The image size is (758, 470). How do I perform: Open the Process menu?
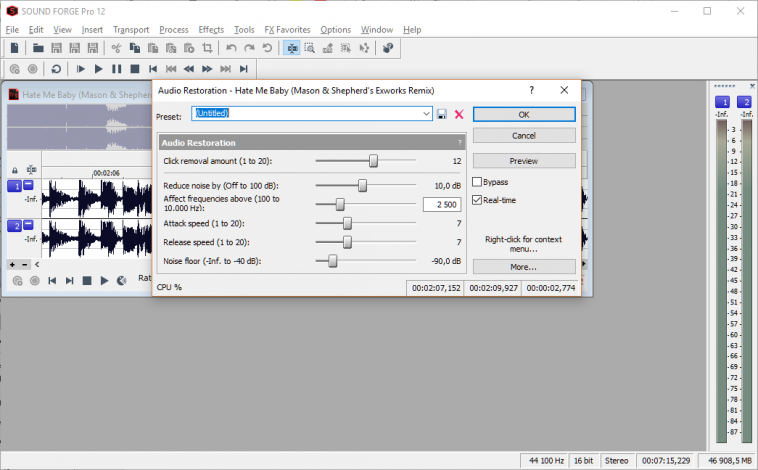coord(173,30)
